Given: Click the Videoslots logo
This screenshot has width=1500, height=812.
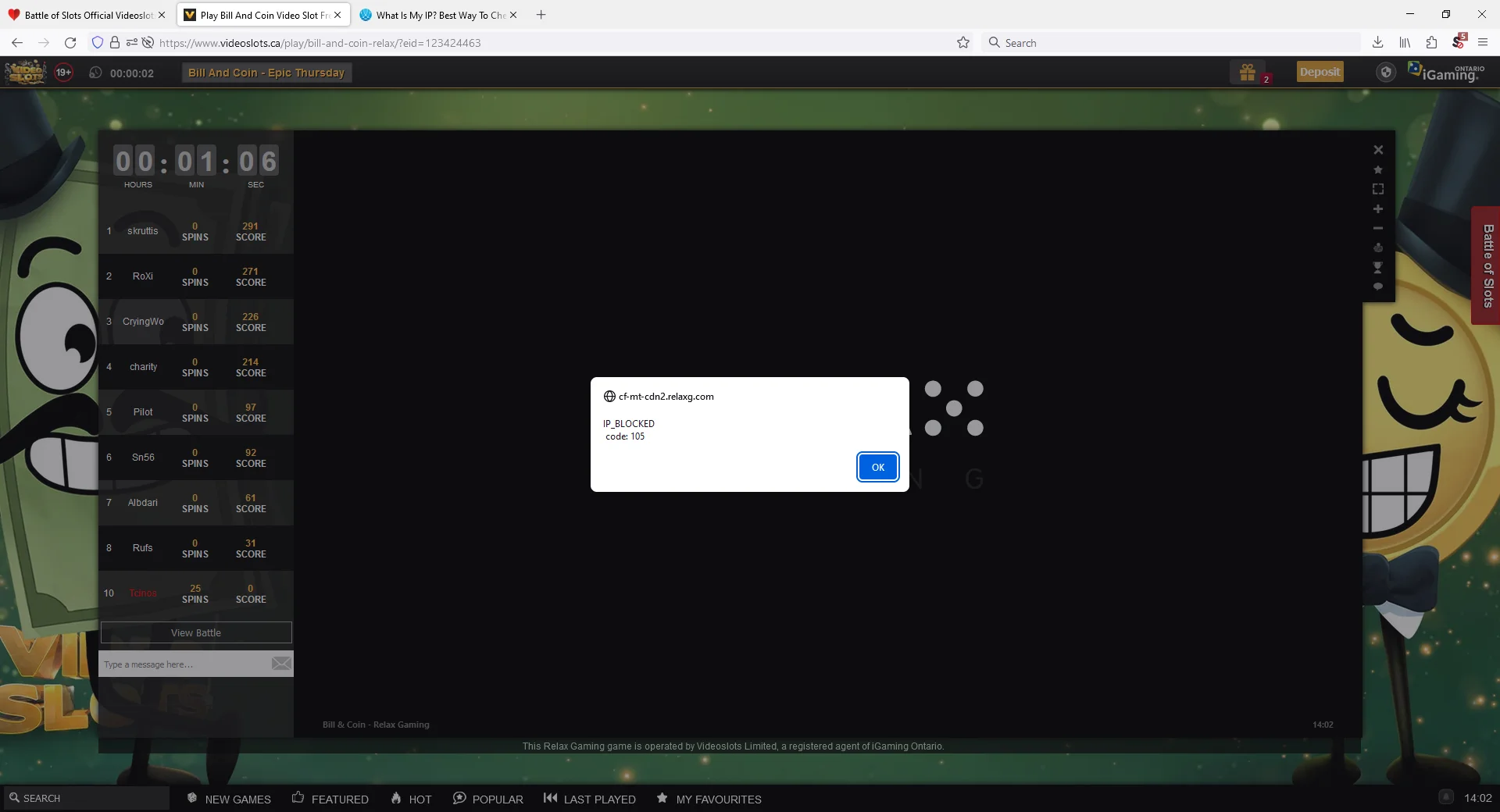Looking at the screenshot, I should coord(26,73).
